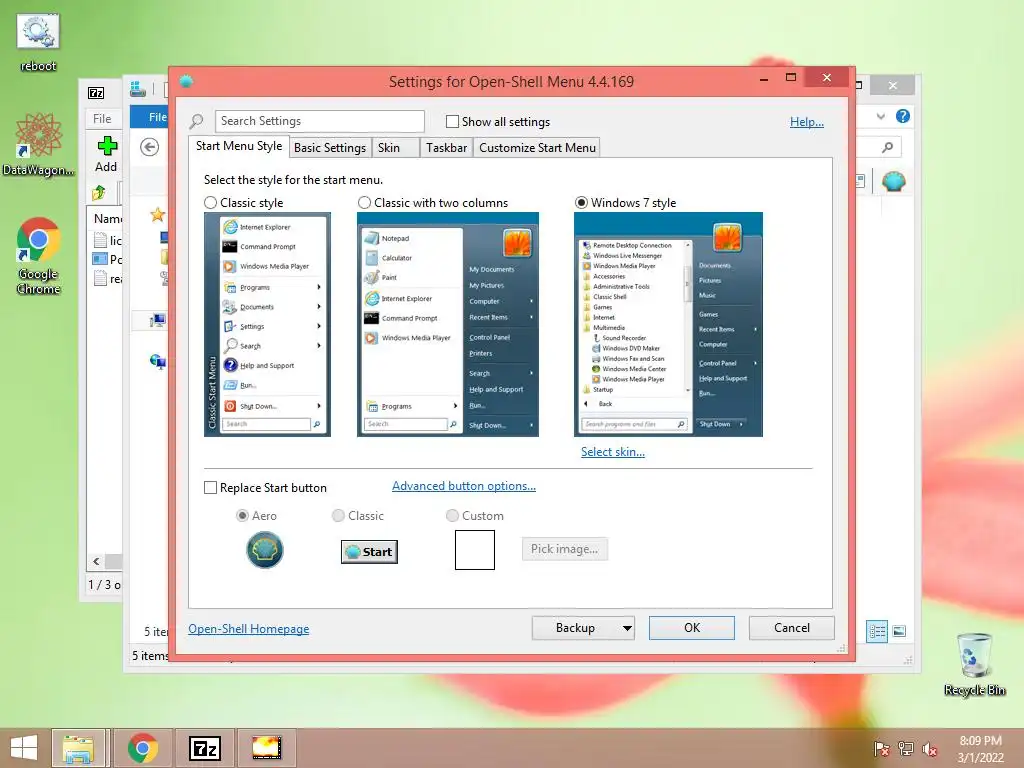The width and height of the screenshot is (1024, 768).
Task: Click the blue help question mark icon
Action: 903,116
